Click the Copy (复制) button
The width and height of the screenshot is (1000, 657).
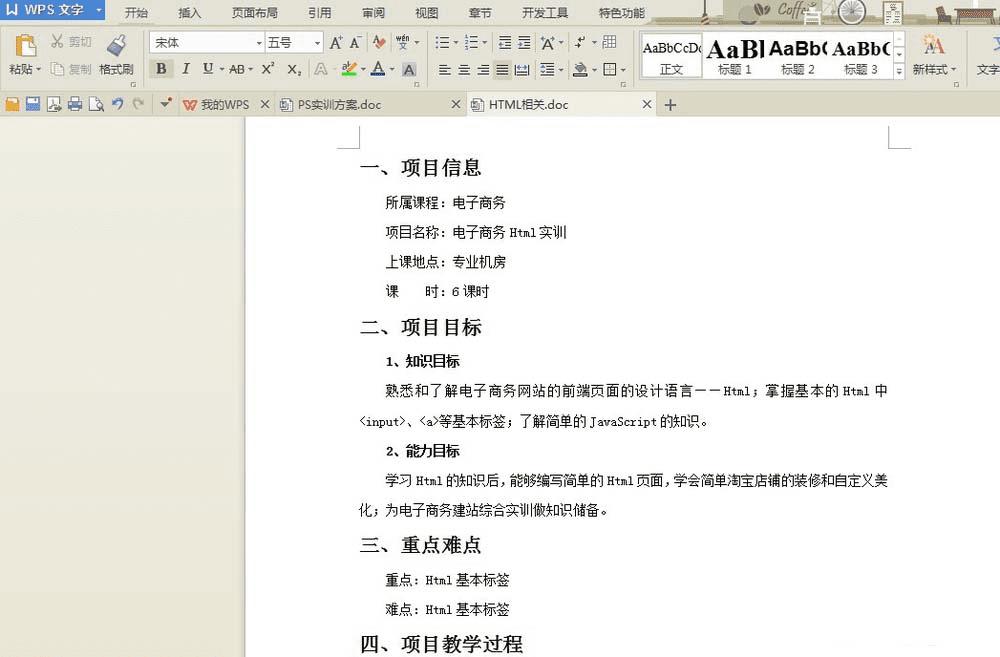(71, 69)
